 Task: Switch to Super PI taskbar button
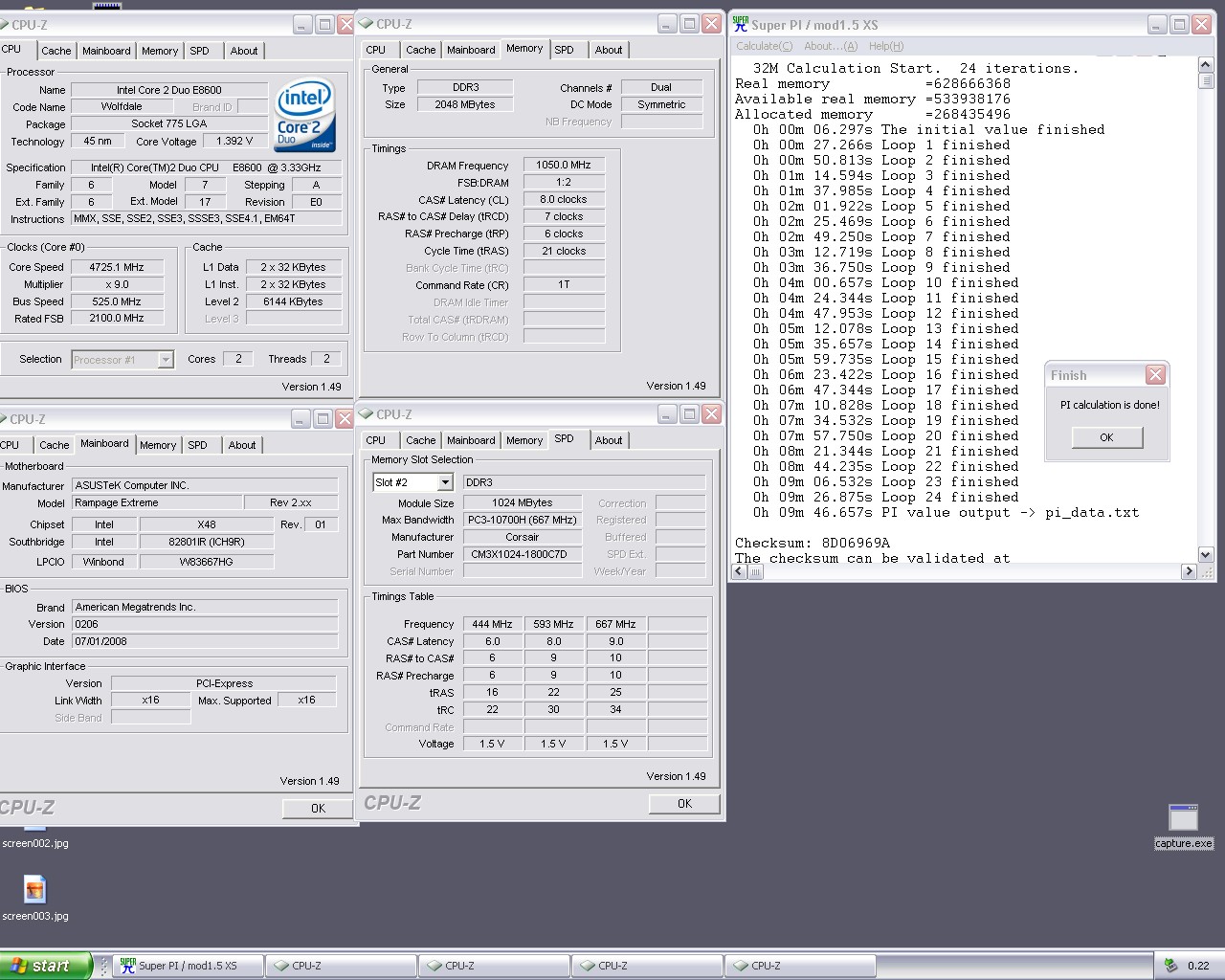click(187, 966)
